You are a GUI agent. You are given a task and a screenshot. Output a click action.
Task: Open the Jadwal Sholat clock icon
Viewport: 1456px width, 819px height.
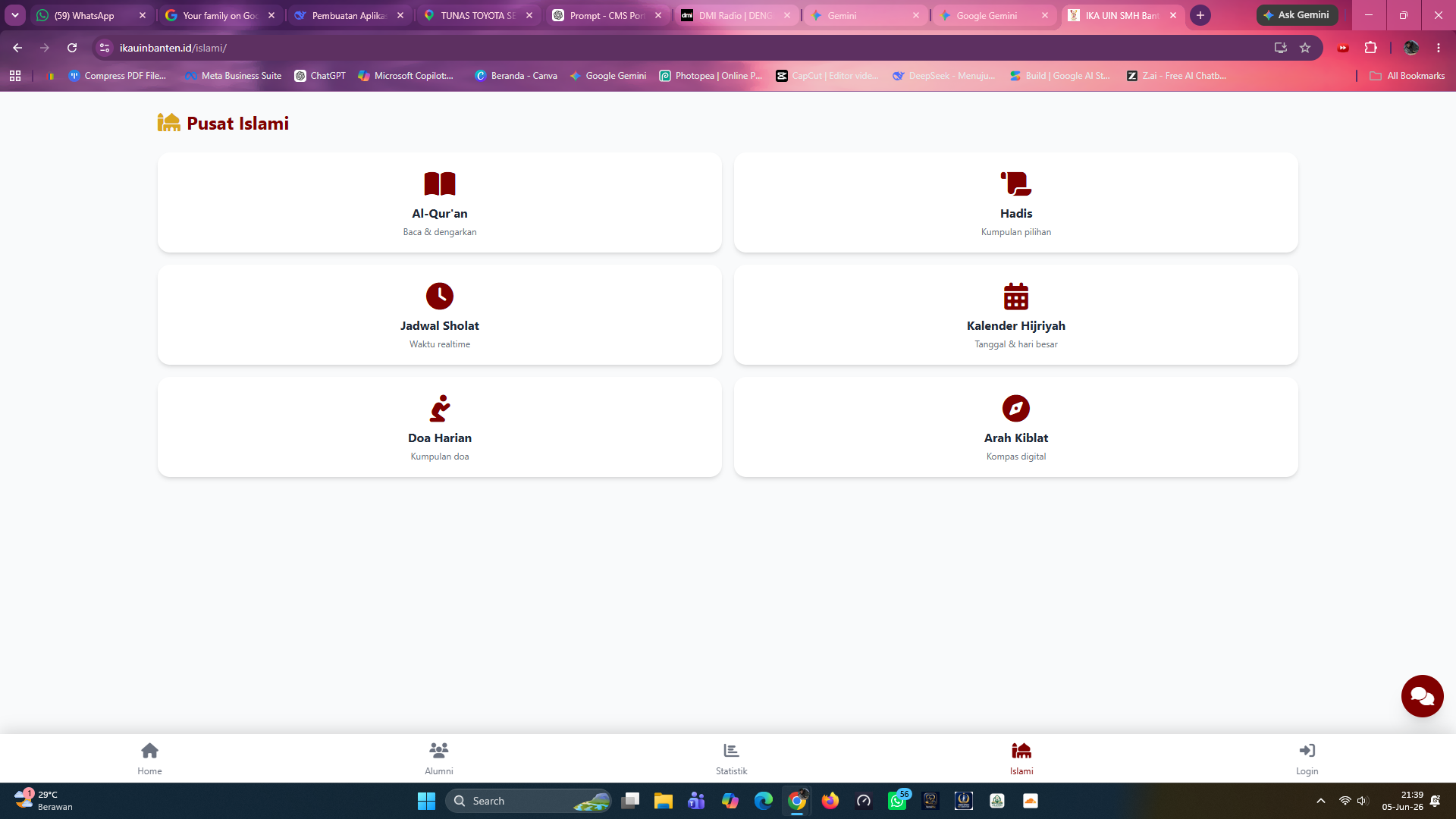pos(440,297)
